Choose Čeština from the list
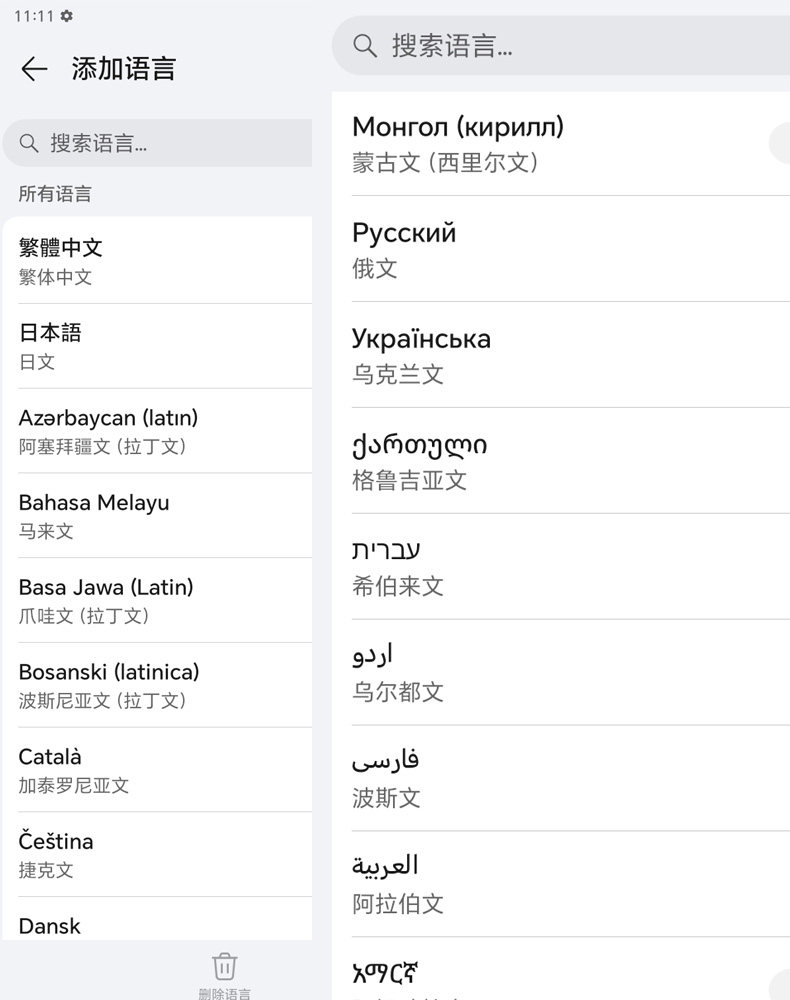The image size is (790, 1000). (x=160, y=854)
